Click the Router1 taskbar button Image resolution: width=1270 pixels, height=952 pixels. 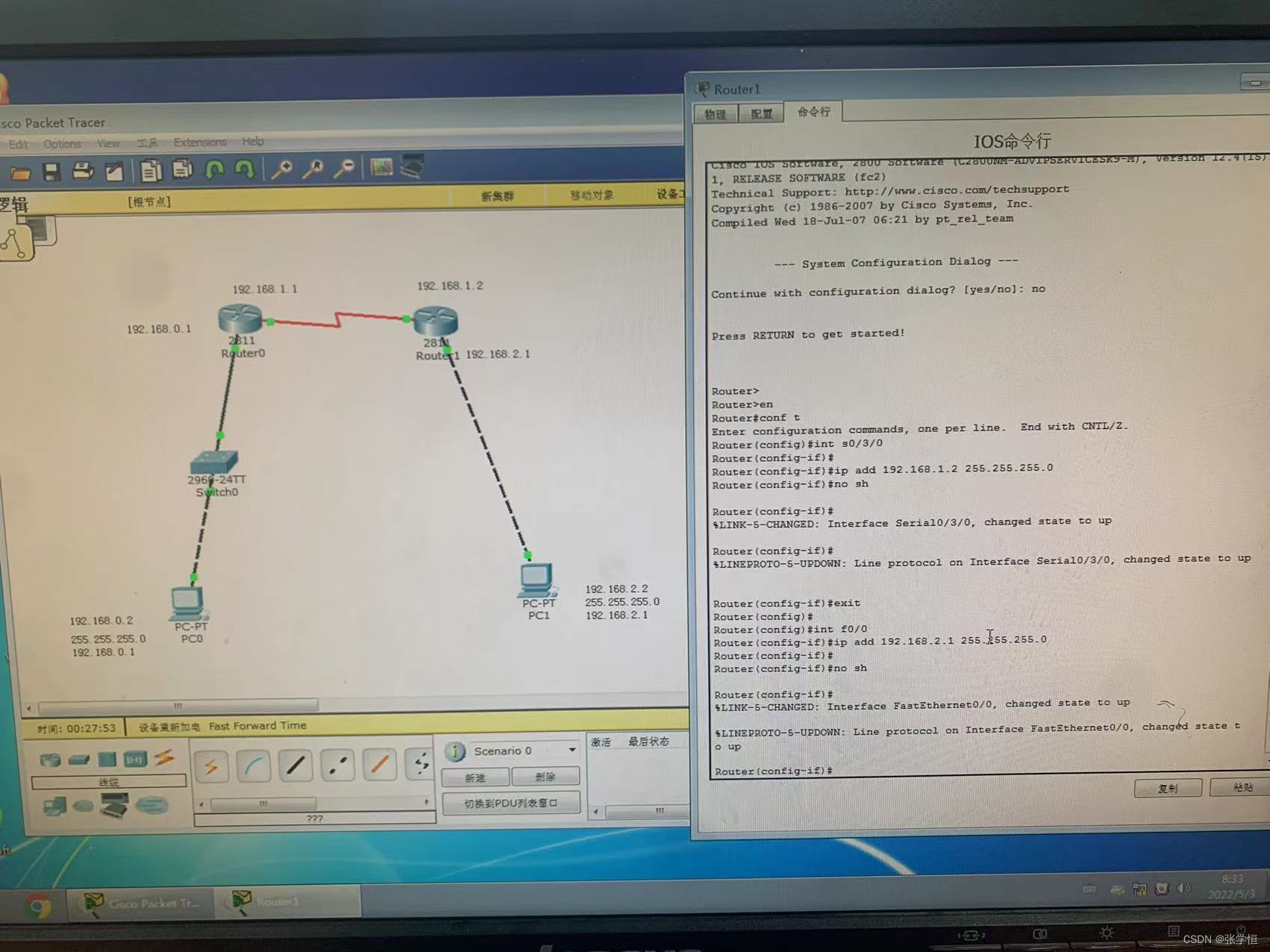tap(288, 902)
